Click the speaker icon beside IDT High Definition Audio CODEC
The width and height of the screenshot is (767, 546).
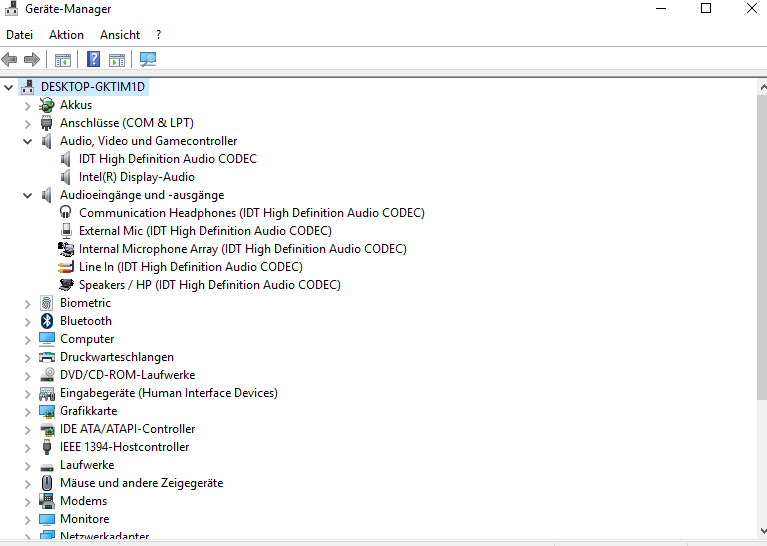[x=66, y=159]
